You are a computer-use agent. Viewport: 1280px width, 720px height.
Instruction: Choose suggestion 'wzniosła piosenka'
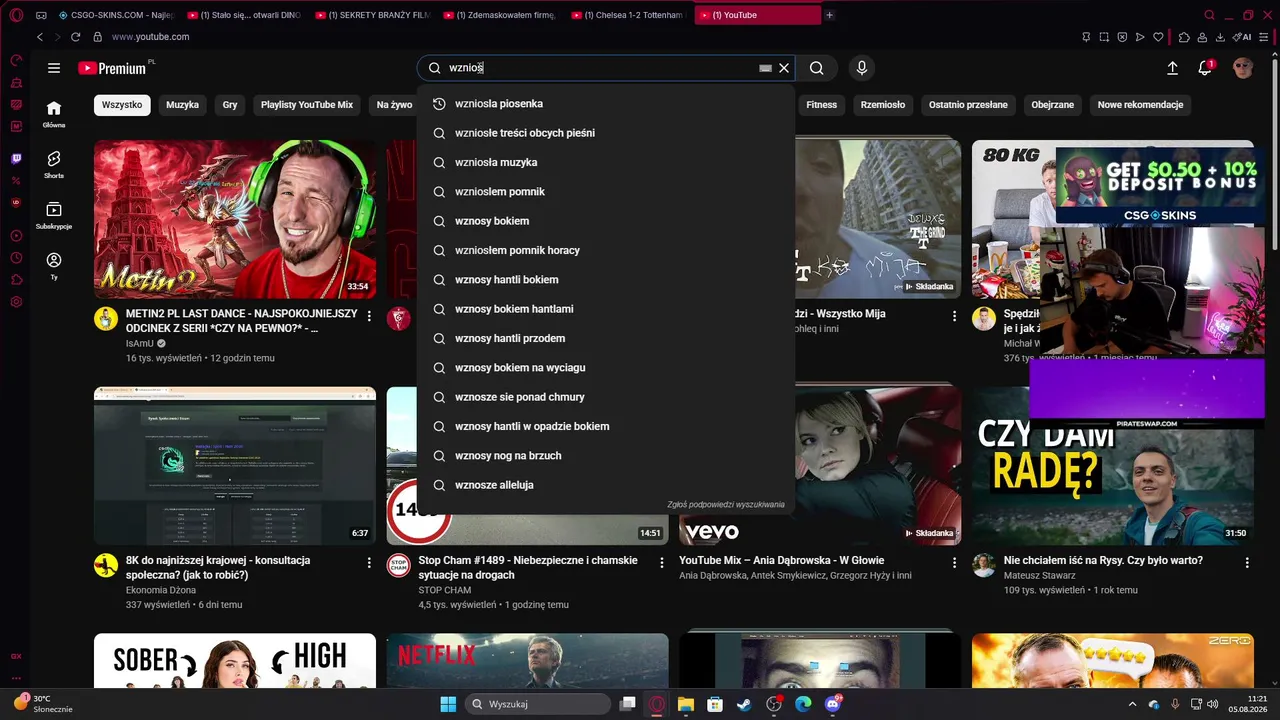606,104
